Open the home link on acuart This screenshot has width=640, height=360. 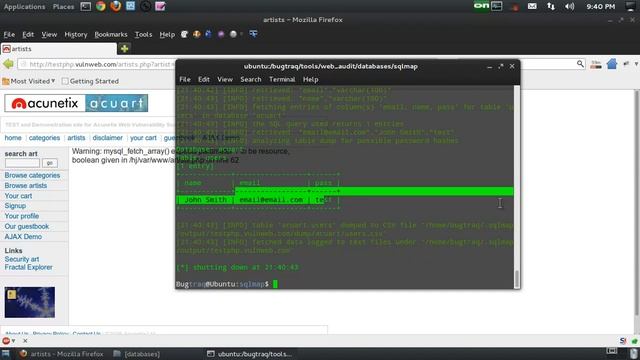pos(13,138)
